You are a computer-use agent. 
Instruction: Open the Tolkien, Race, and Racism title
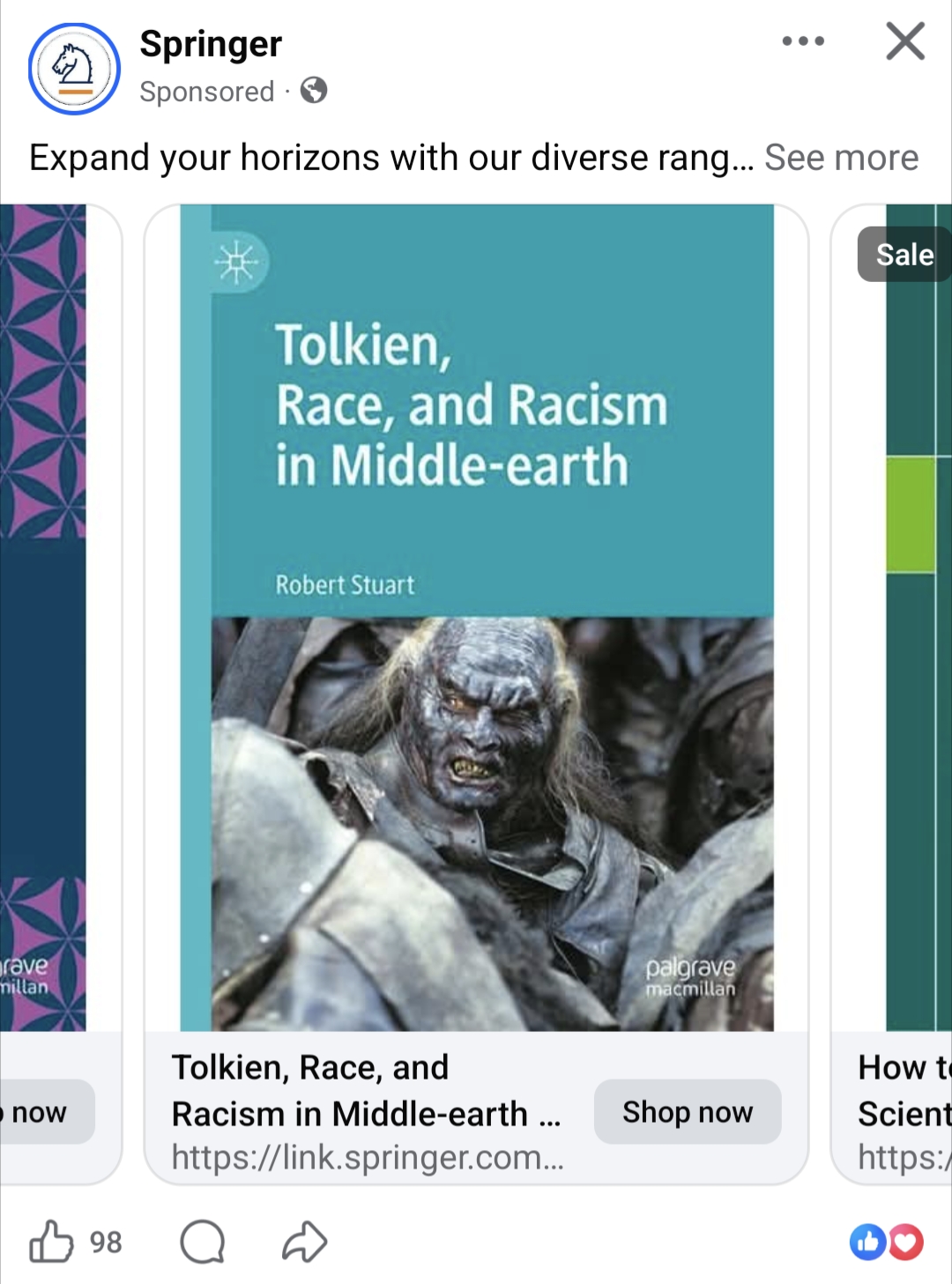366,1090
